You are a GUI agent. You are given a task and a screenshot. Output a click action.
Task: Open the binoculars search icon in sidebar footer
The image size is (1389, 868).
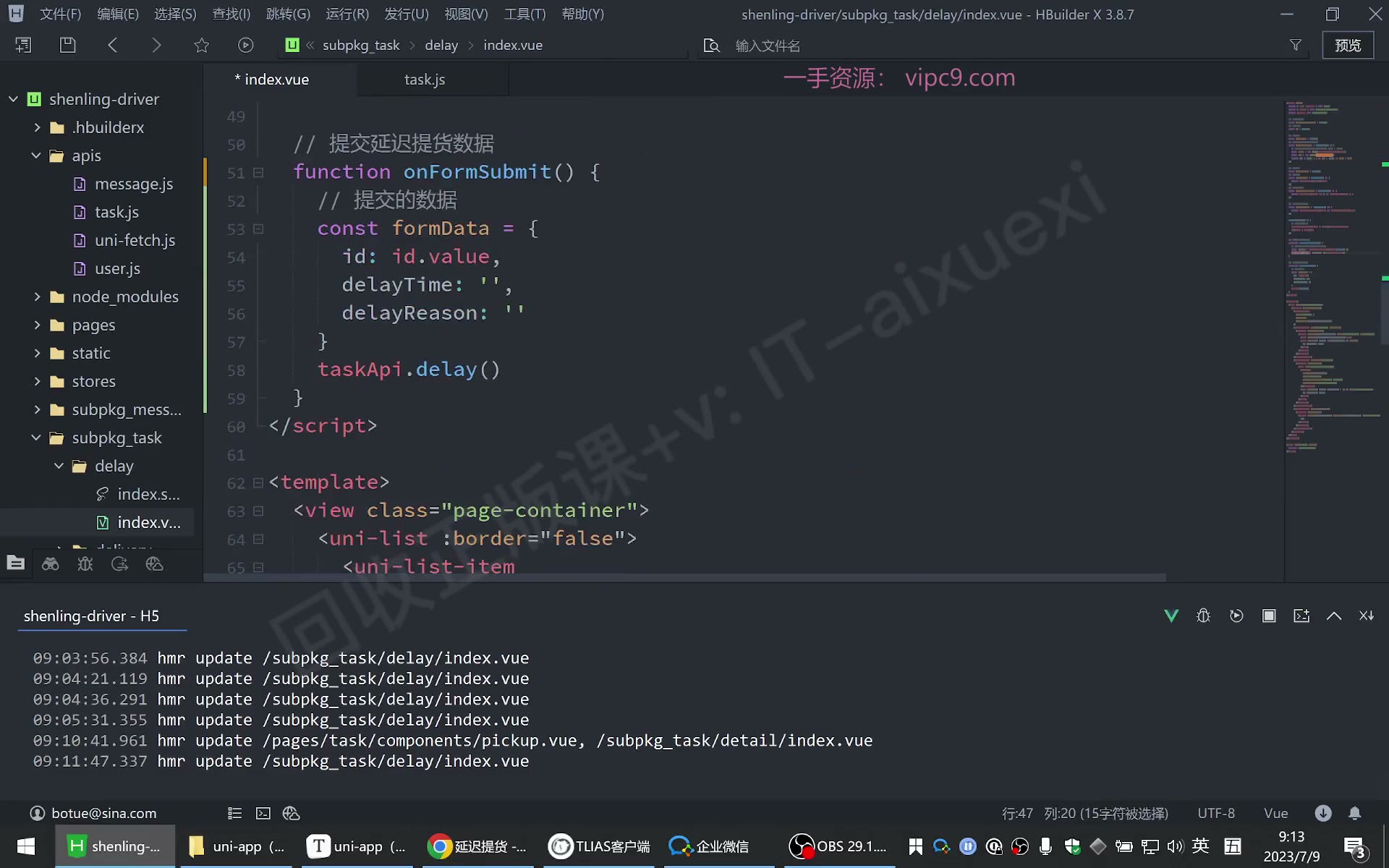coord(51,564)
